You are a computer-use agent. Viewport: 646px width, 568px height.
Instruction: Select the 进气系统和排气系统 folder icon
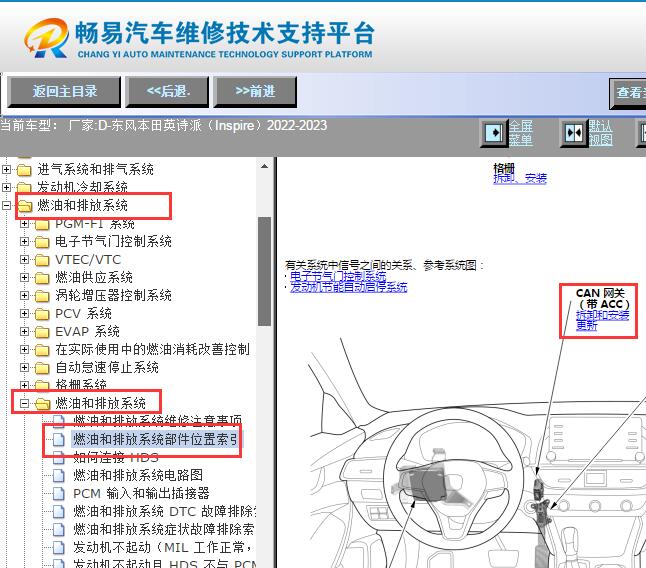(x=24, y=170)
